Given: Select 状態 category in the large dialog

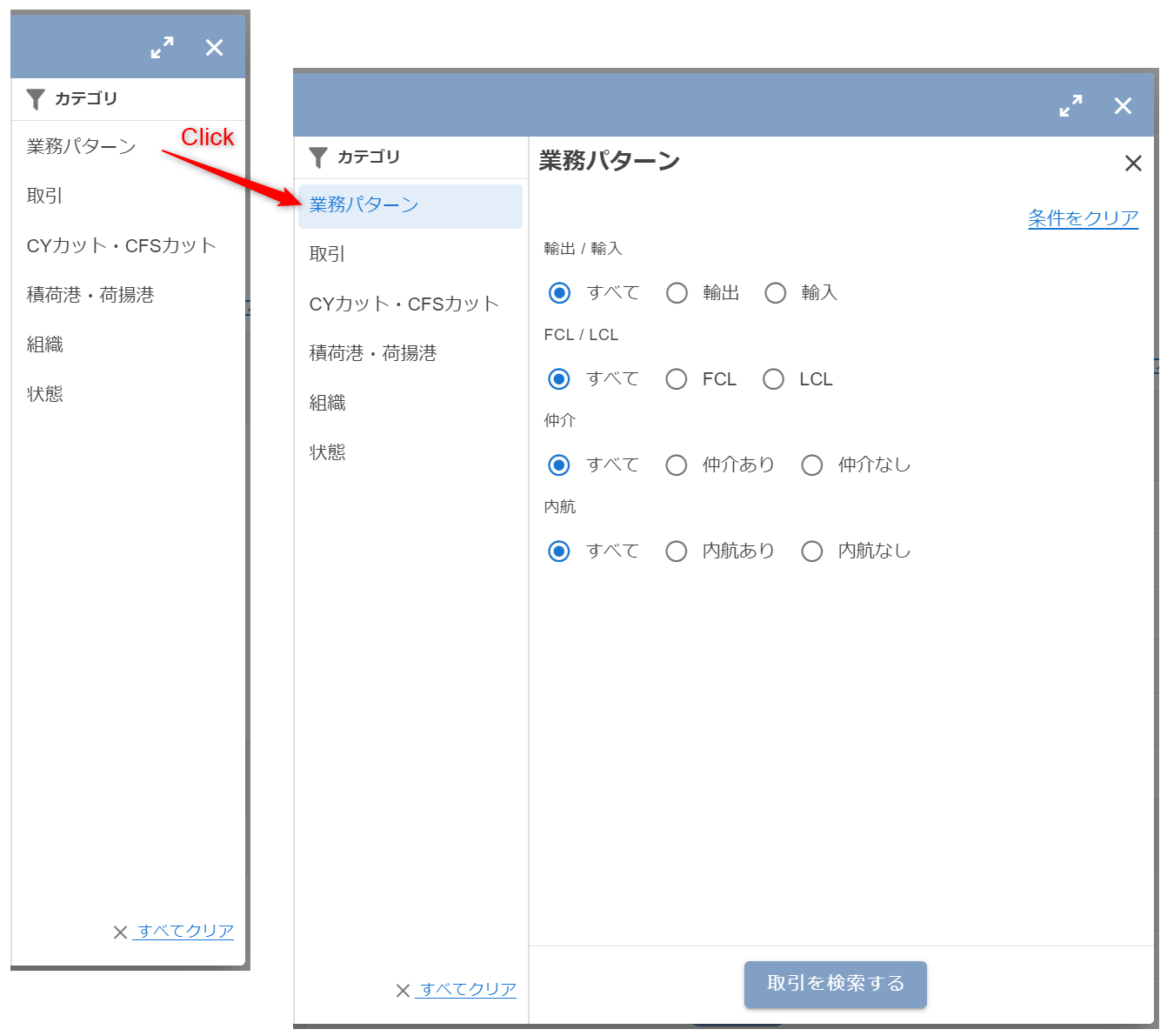Looking at the screenshot, I should [x=328, y=452].
